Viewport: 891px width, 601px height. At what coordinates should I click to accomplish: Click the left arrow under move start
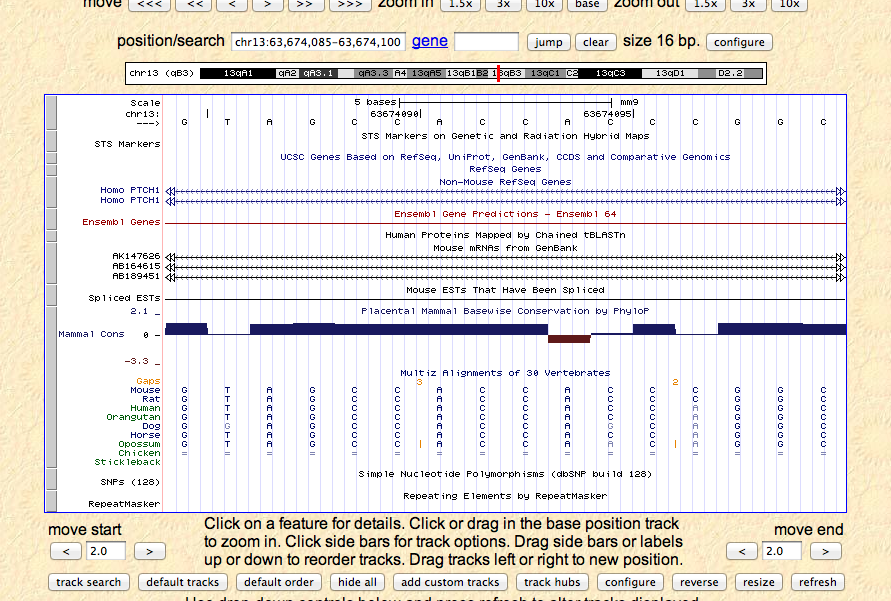66,551
